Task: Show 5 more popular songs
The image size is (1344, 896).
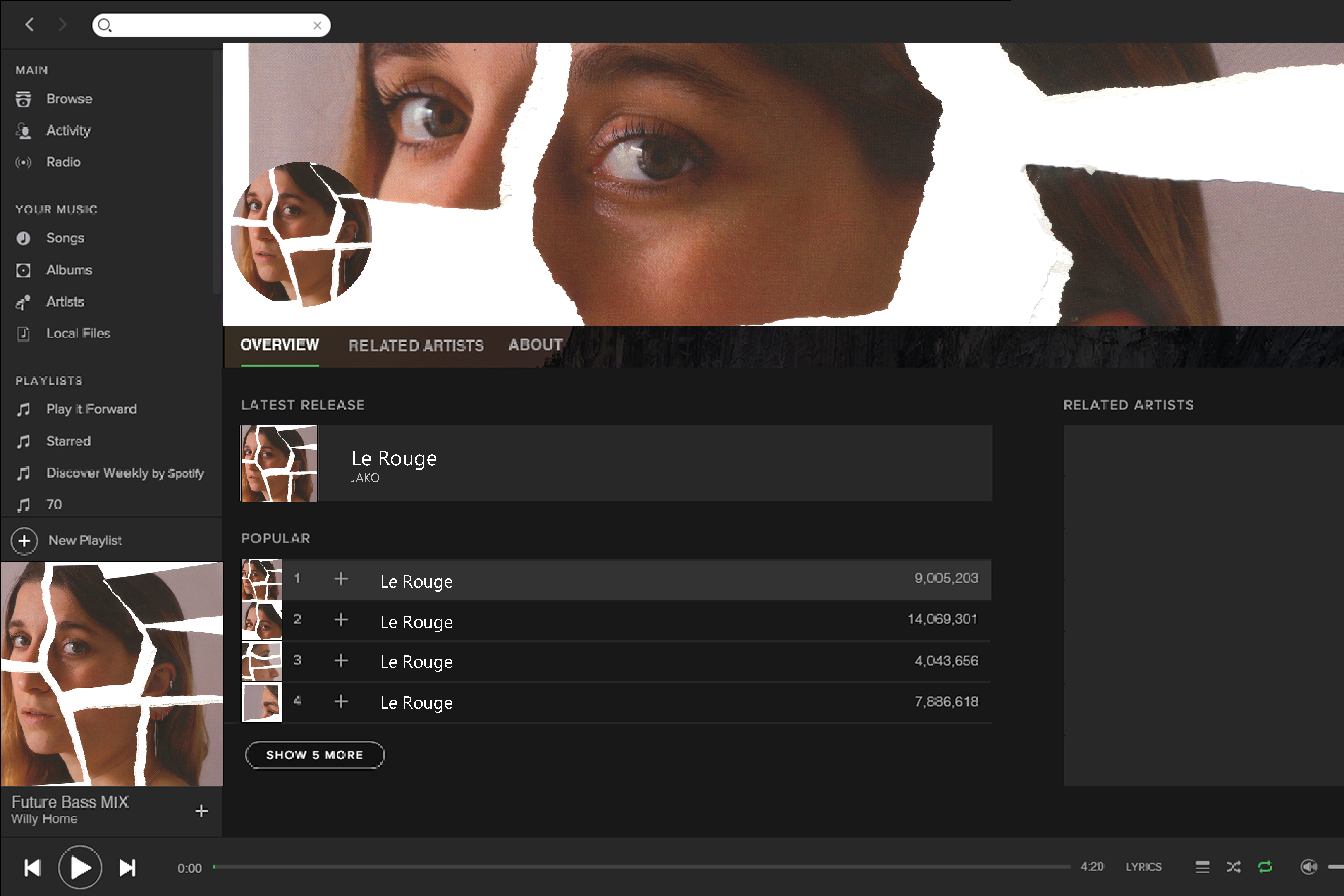Action: coord(314,755)
